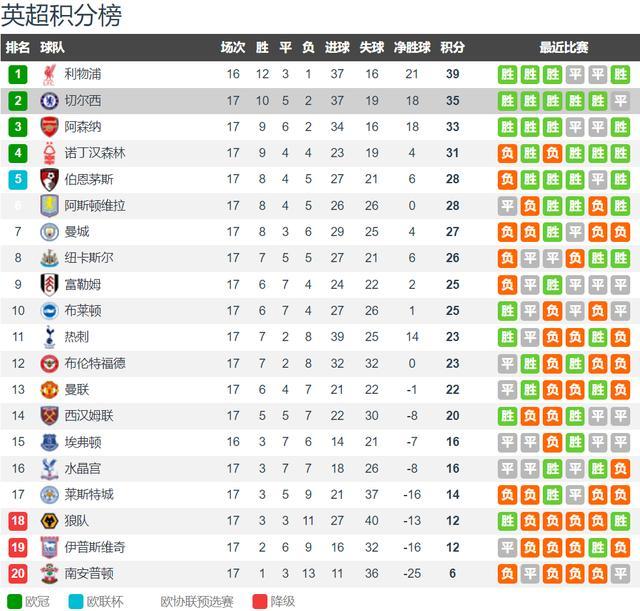Open team name 阿斯顿维拉
This screenshot has width=640, height=611.
(95, 206)
